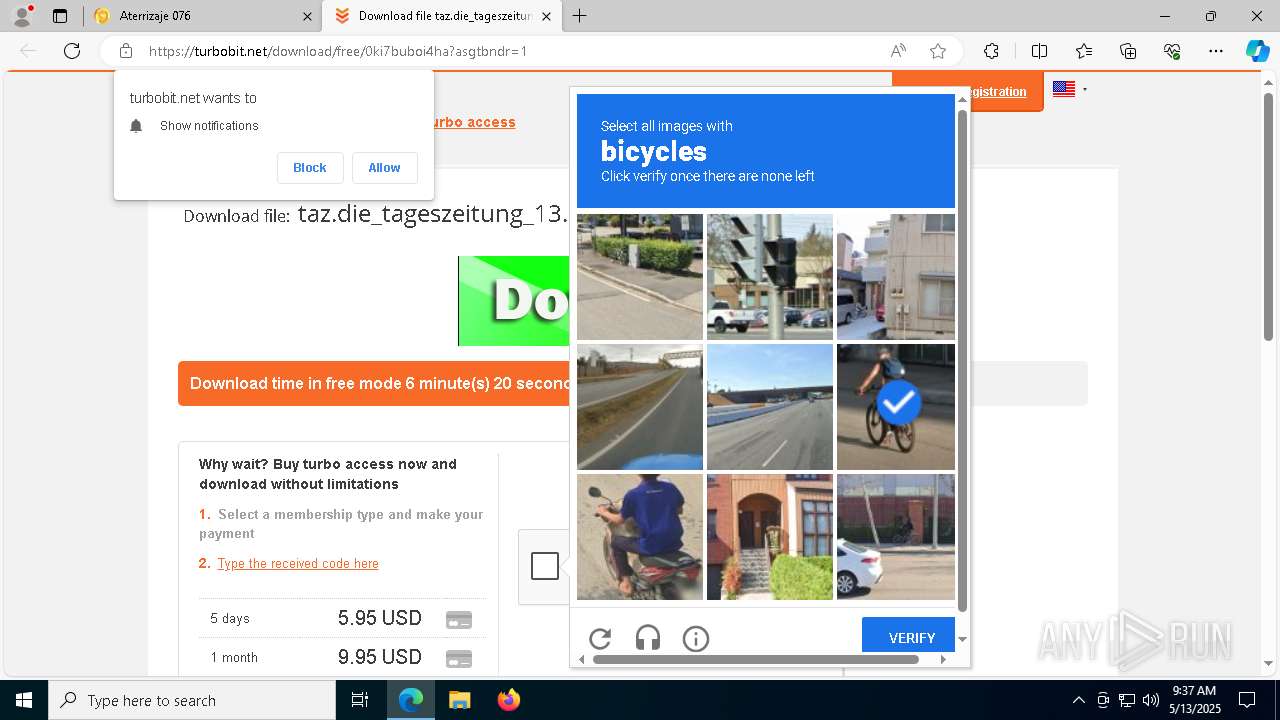Deselect the checked cyclist image tile

[x=896, y=407]
